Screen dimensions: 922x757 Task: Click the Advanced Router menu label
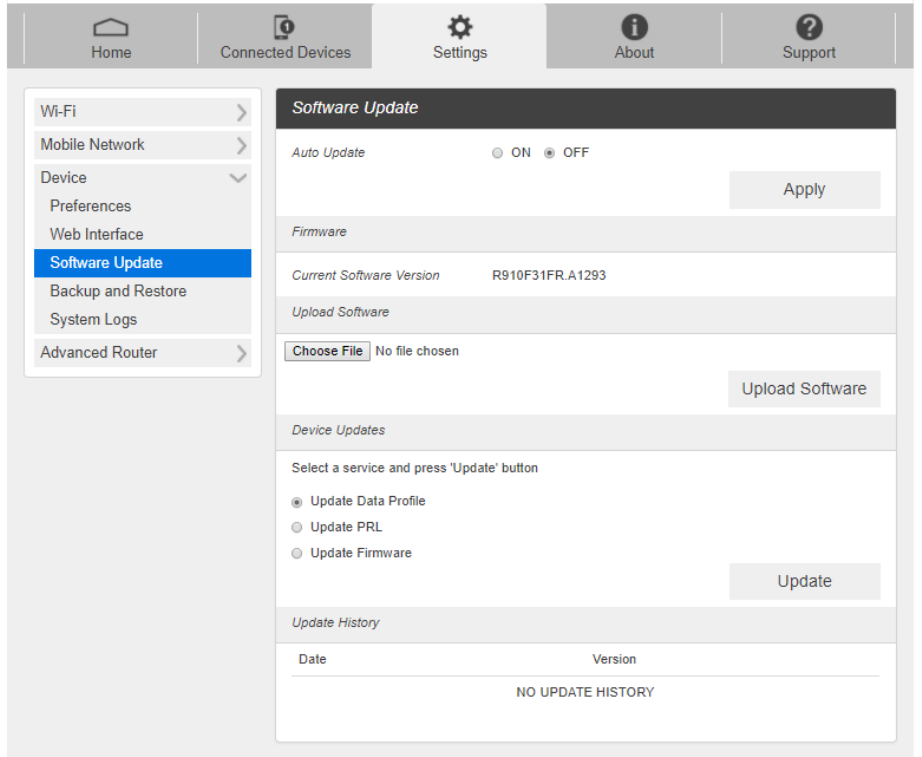coord(99,352)
